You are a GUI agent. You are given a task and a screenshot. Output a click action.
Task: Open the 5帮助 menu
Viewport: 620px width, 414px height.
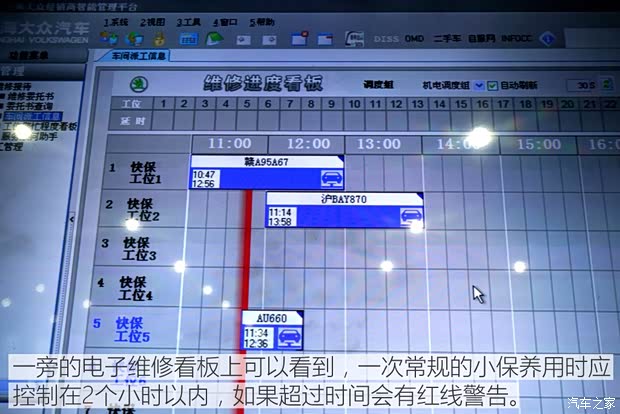click(x=262, y=22)
